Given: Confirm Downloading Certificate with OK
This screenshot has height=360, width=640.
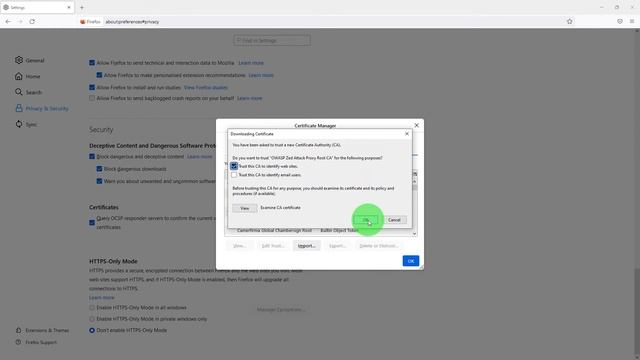Looking at the screenshot, I should (366, 220).
